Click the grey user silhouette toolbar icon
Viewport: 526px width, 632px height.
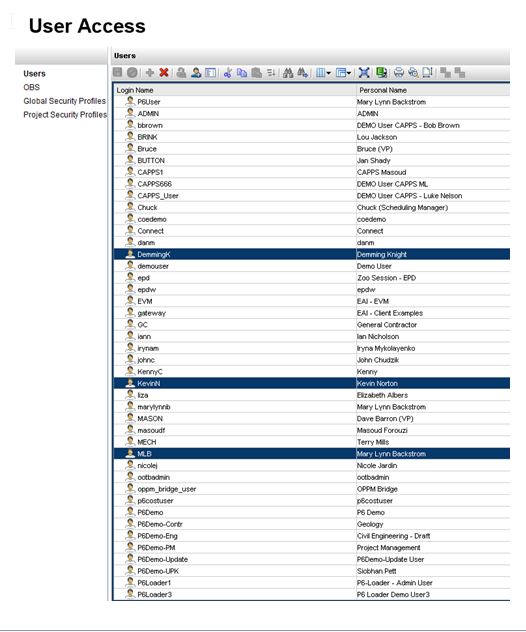(x=181, y=73)
